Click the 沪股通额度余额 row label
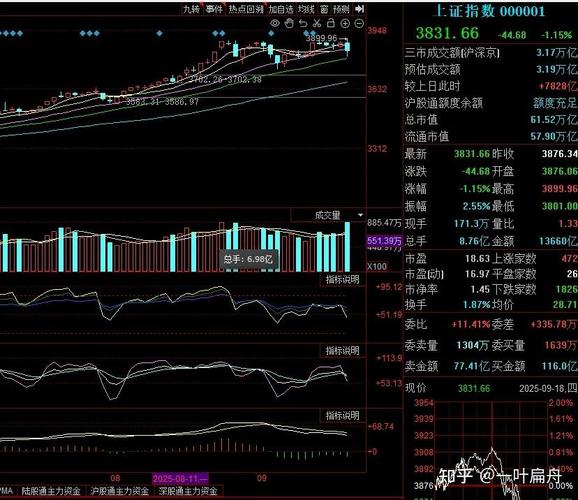Screen dimensions: 578x500 coord(444,103)
